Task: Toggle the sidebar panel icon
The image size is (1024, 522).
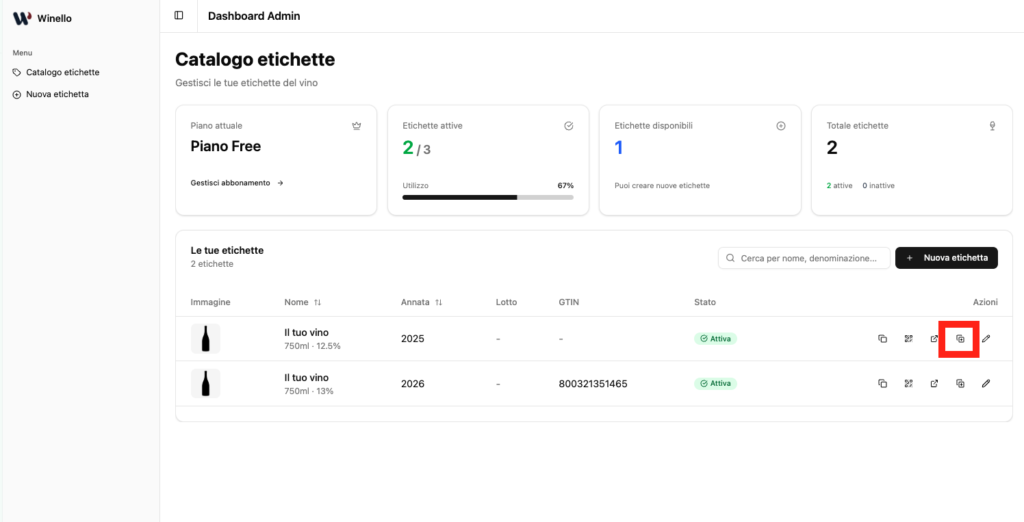Action: coord(179,16)
